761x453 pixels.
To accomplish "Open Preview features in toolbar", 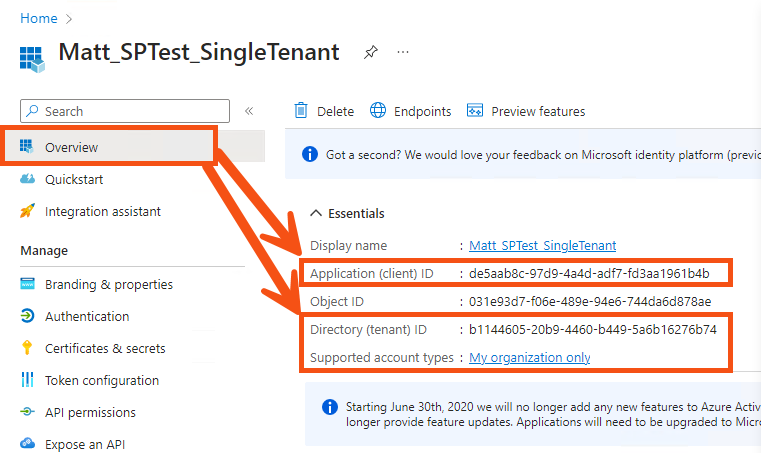I will point(525,111).
